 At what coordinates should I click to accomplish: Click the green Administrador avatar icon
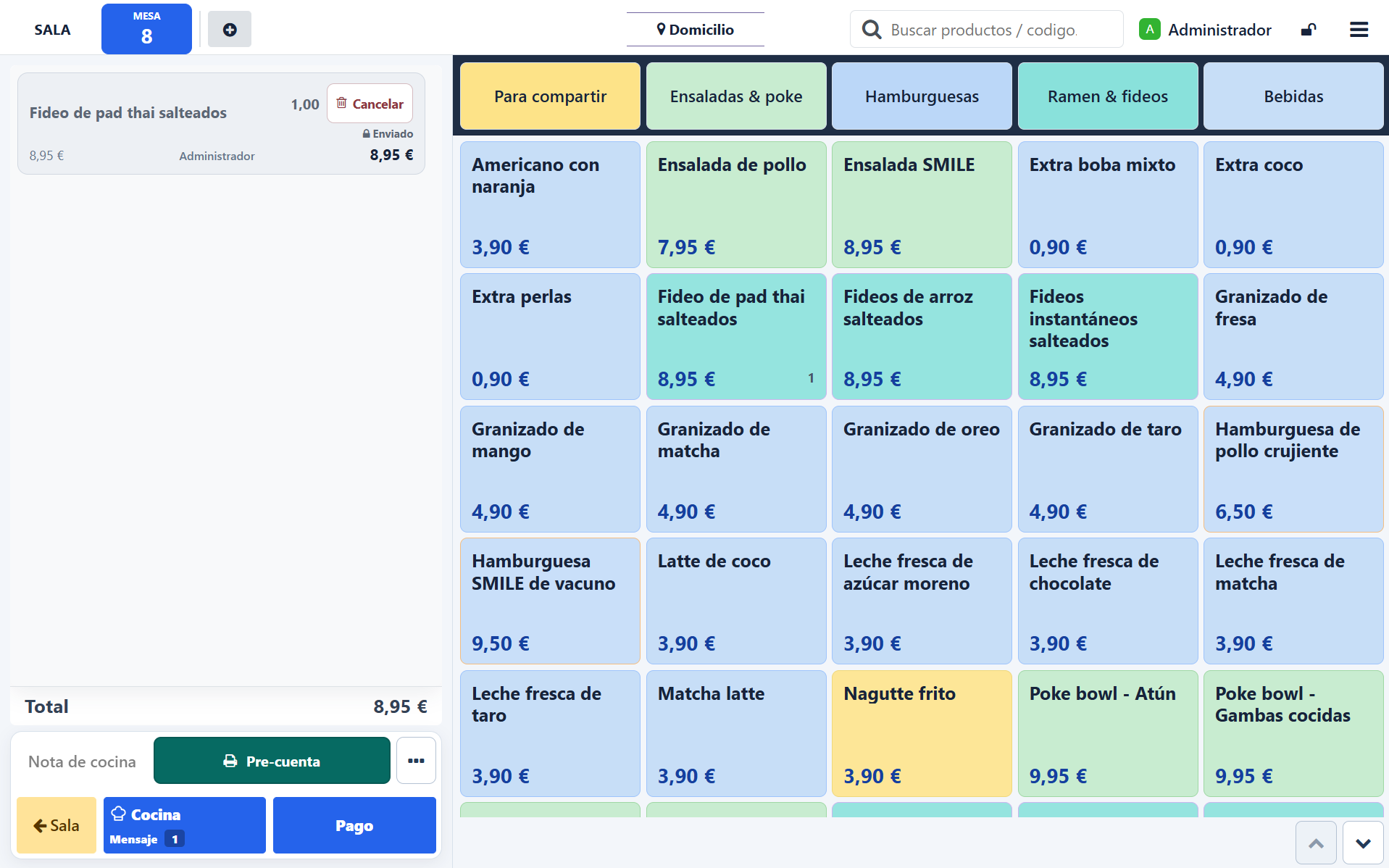coord(1149,30)
